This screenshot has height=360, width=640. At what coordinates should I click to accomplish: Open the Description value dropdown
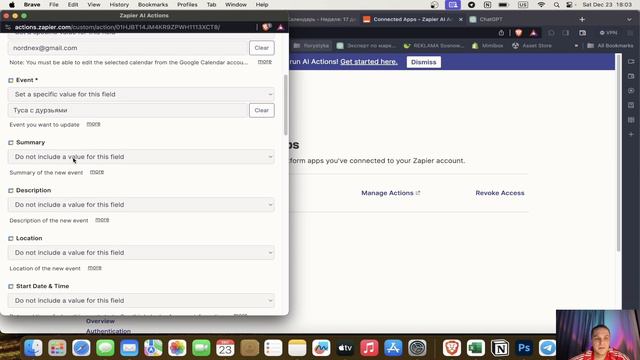tap(141, 204)
